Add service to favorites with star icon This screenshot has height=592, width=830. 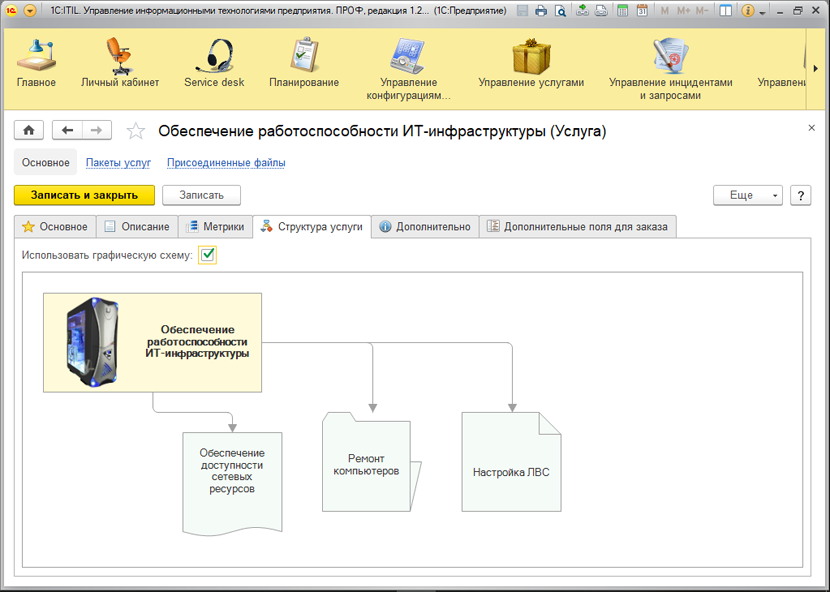pos(136,132)
